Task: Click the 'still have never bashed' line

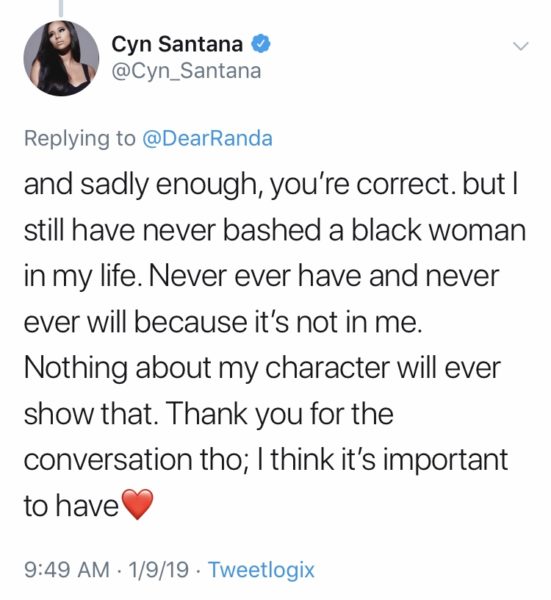Action: (x=275, y=230)
